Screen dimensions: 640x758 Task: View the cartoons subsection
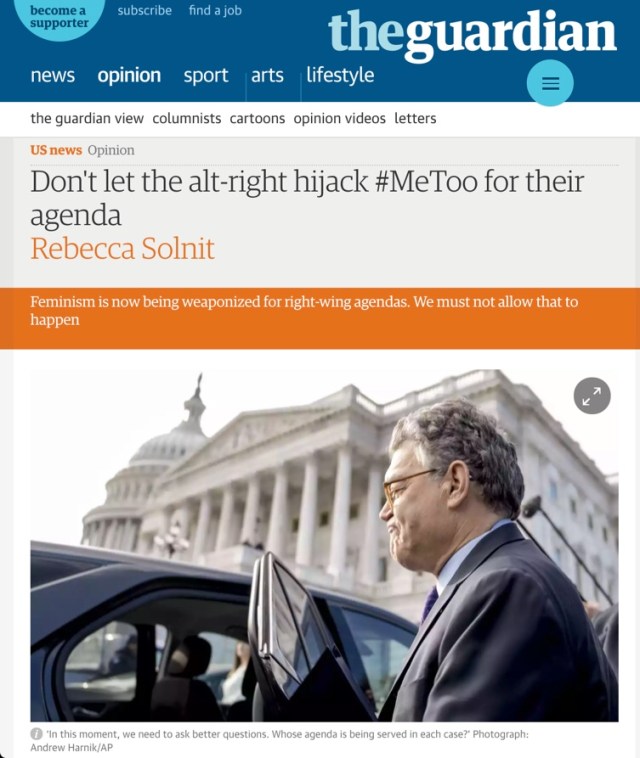pyautogui.click(x=257, y=118)
